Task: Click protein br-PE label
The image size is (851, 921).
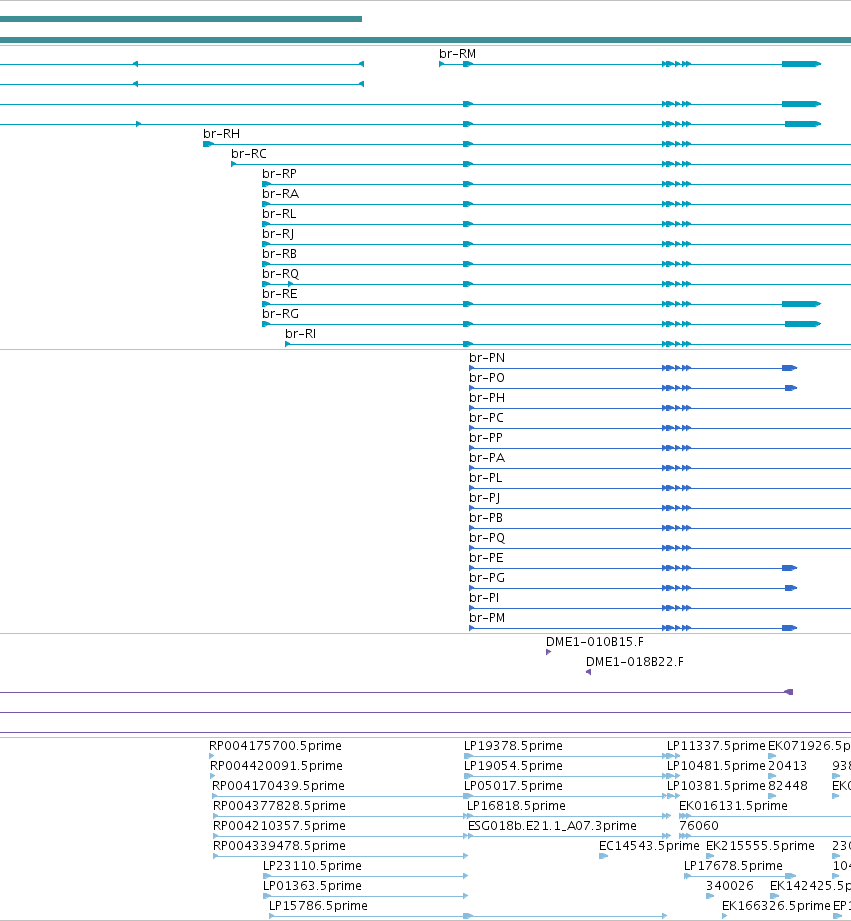Action: coord(486,557)
